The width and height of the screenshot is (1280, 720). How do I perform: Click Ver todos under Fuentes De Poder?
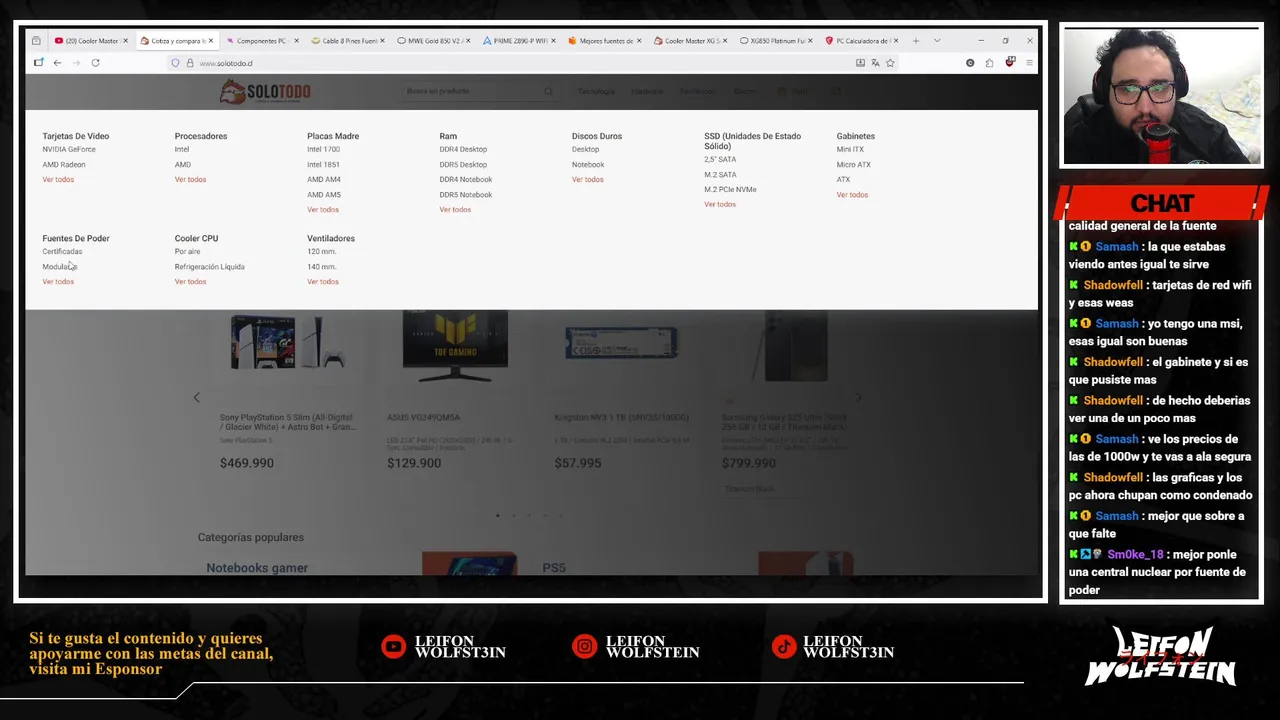[x=58, y=281]
